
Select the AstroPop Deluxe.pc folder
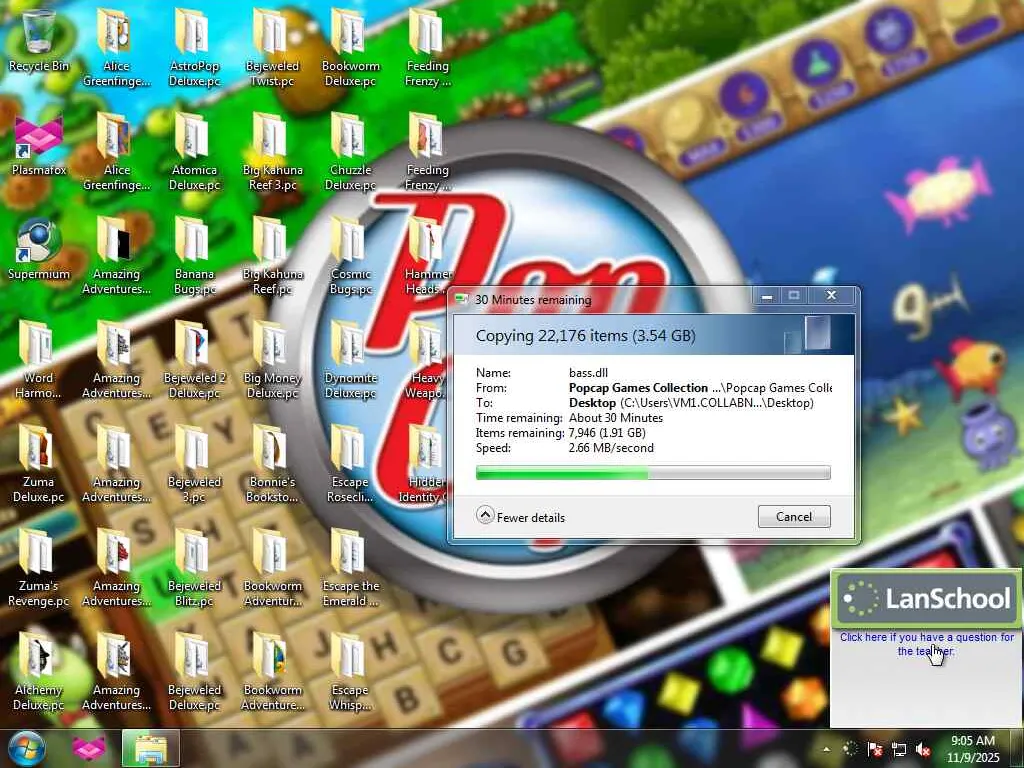click(194, 50)
